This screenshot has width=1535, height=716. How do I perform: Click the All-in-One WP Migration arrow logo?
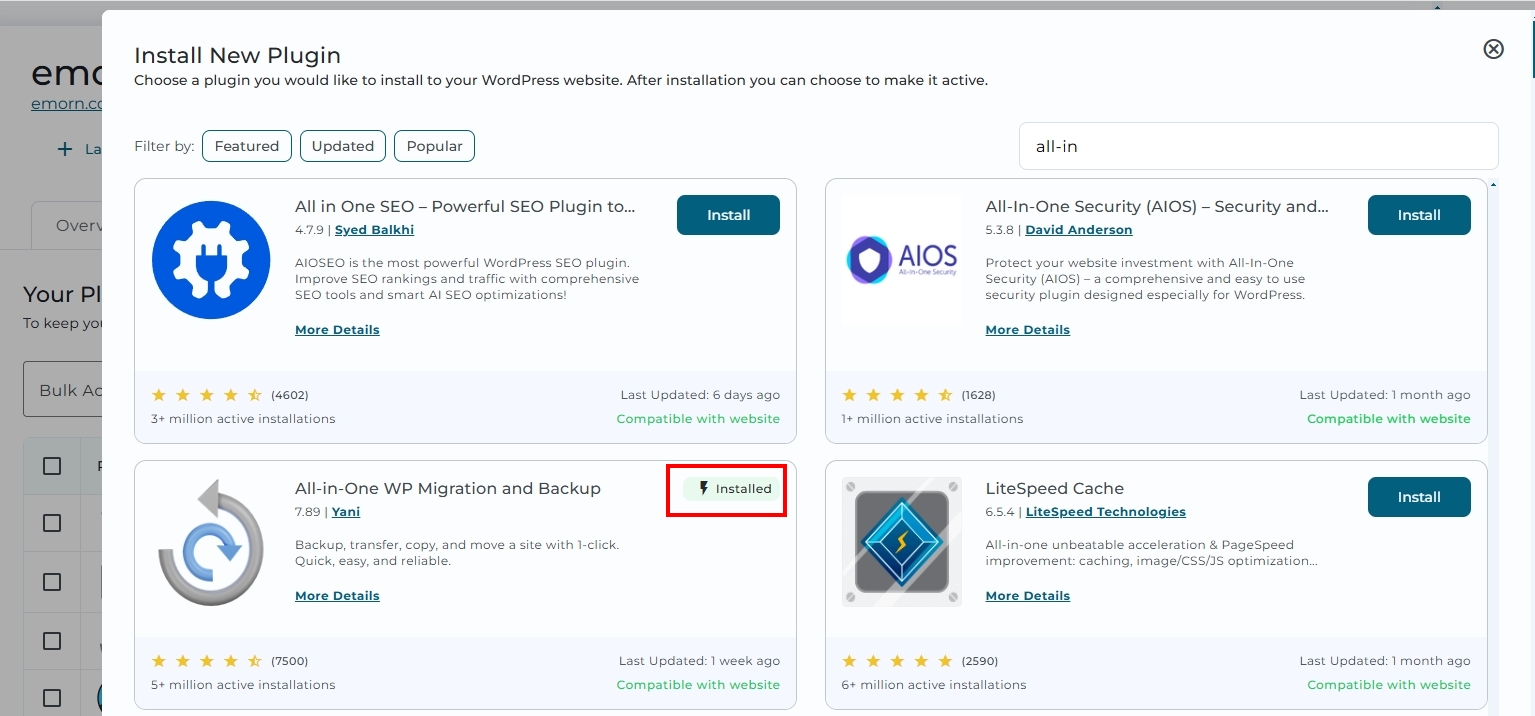point(211,542)
